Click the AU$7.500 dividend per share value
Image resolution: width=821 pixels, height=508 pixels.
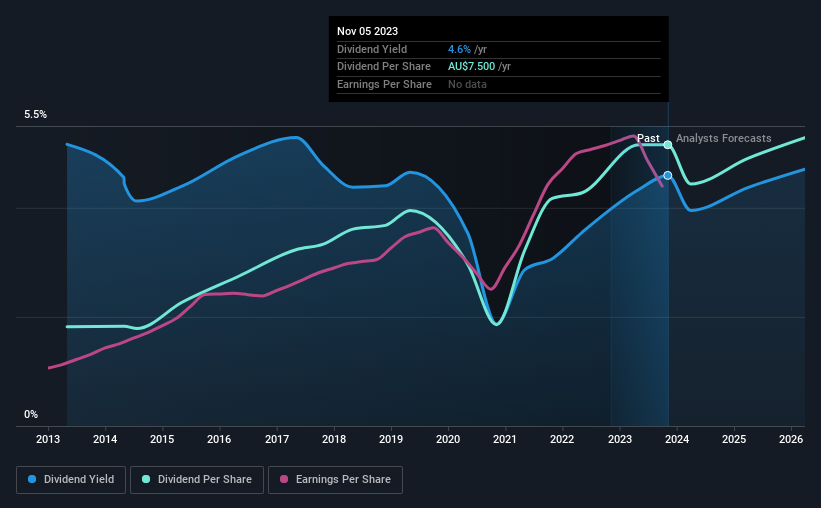[471, 67]
